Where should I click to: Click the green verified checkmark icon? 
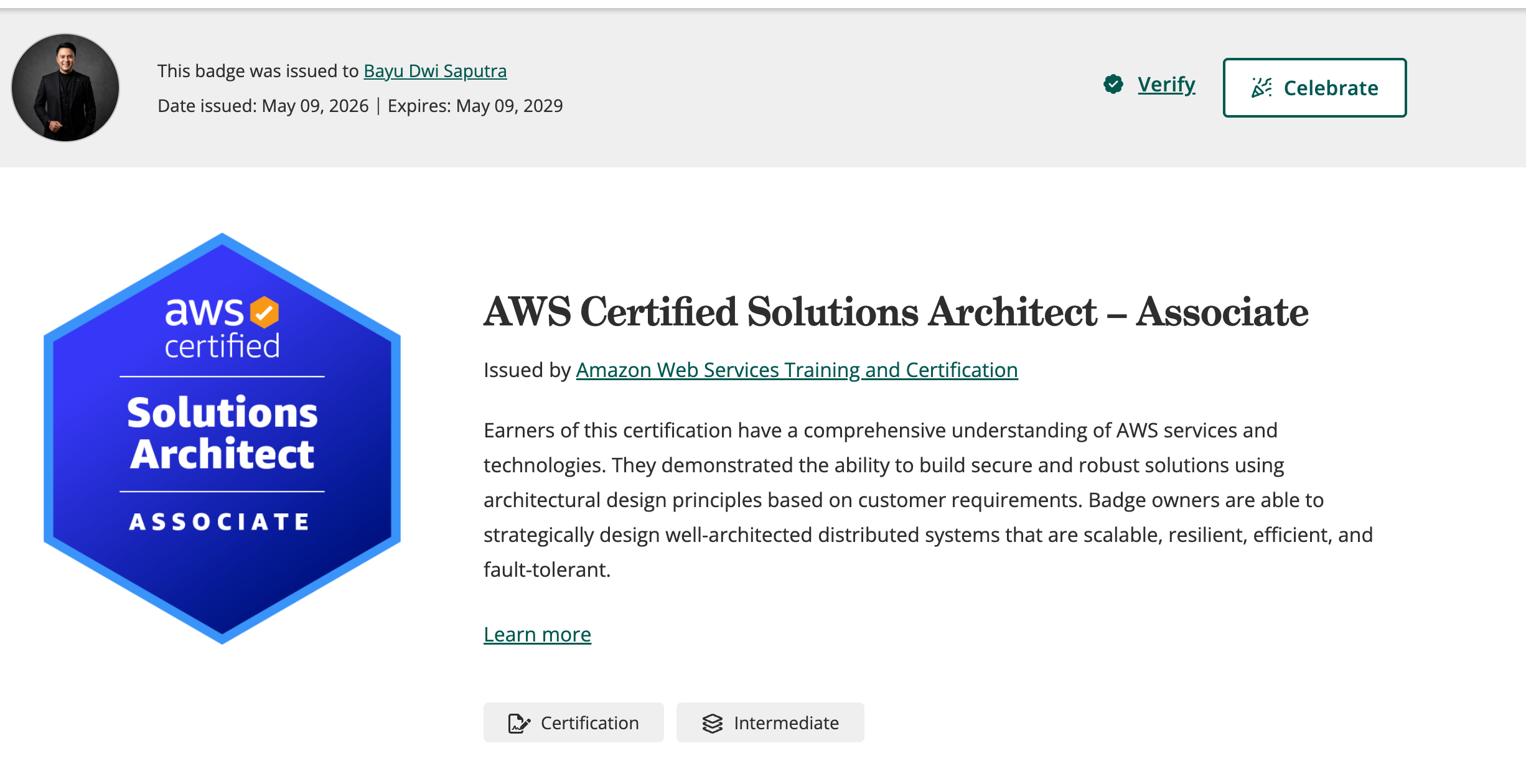point(1113,84)
